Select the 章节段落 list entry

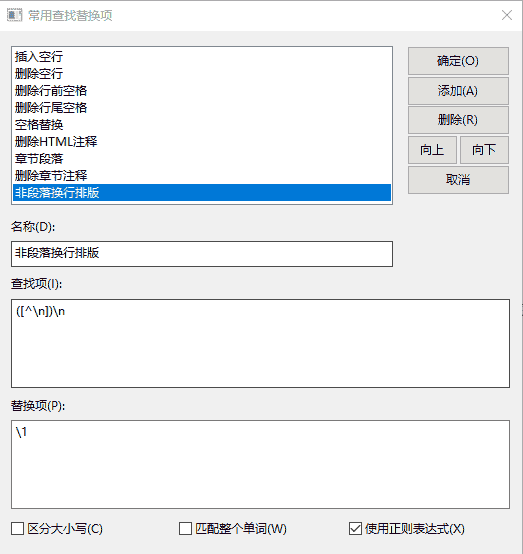[x=202, y=158]
